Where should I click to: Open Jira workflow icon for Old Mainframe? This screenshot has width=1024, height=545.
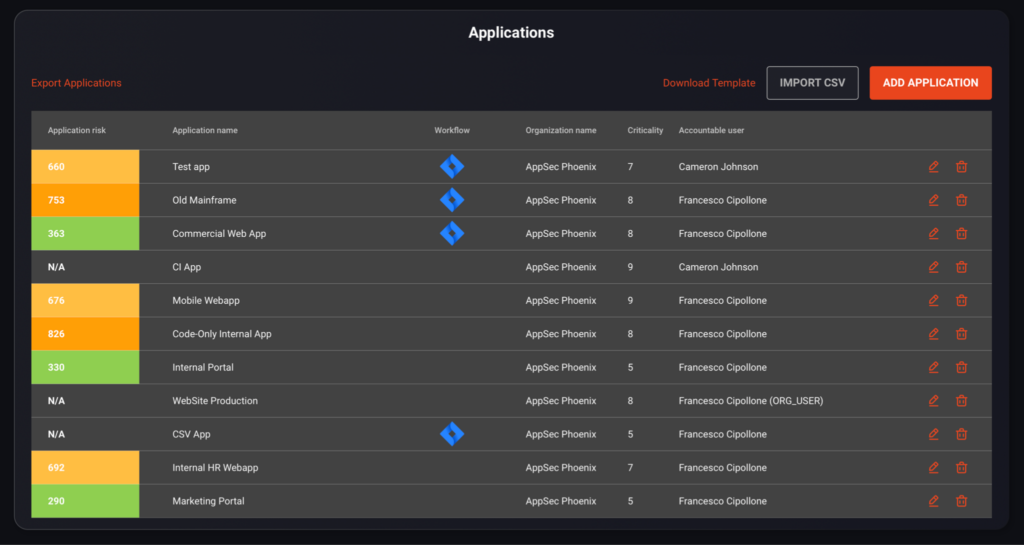click(x=452, y=200)
